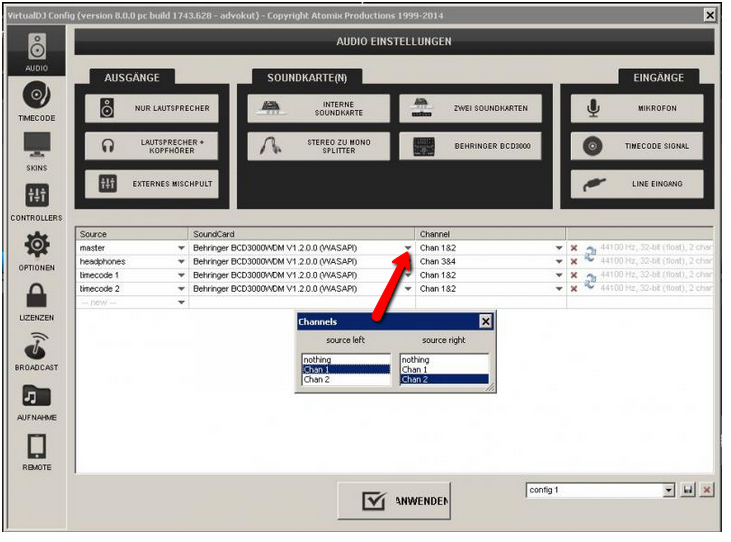Click the Channel column header

490,234
